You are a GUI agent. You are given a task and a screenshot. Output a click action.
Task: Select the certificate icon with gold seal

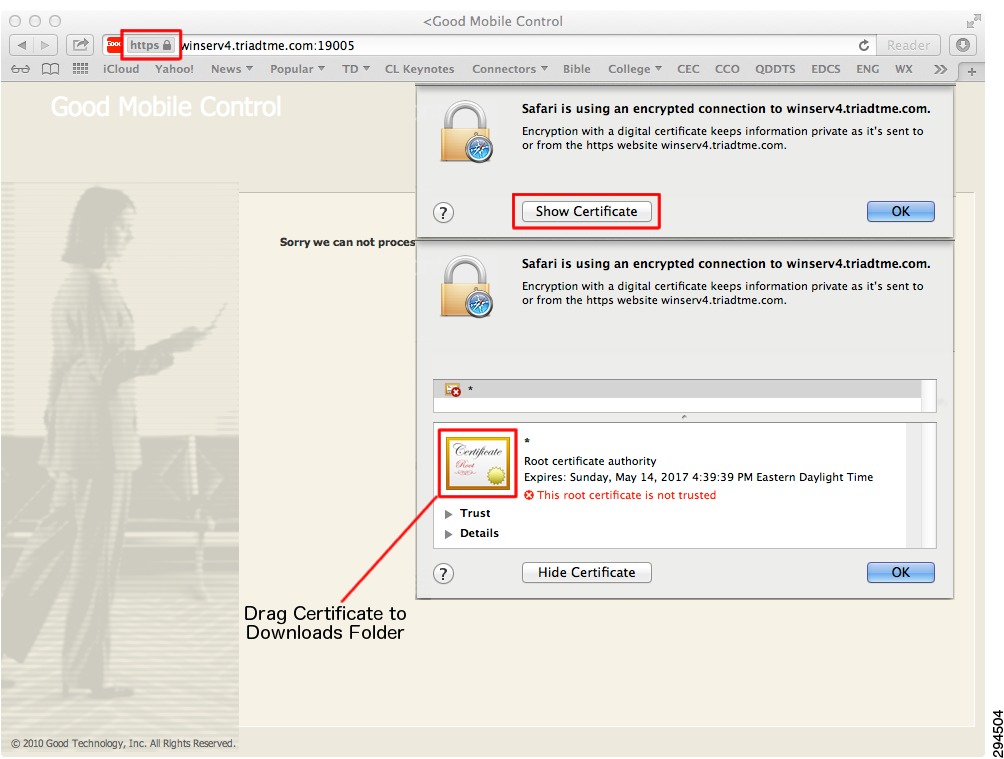[x=478, y=462]
